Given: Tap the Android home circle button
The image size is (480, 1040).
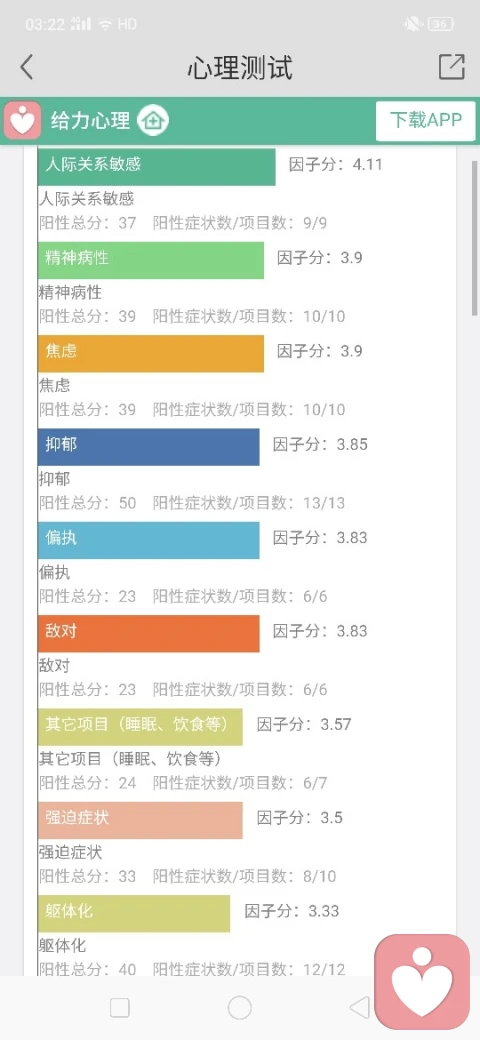Looking at the screenshot, I should (x=239, y=1008).
